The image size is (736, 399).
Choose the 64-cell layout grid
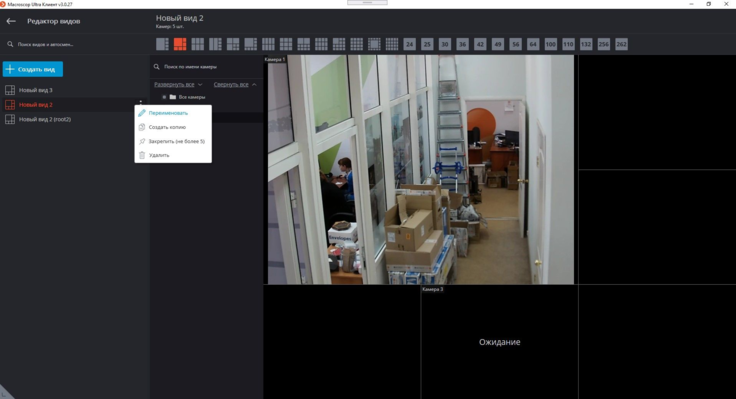coord(533,44)
